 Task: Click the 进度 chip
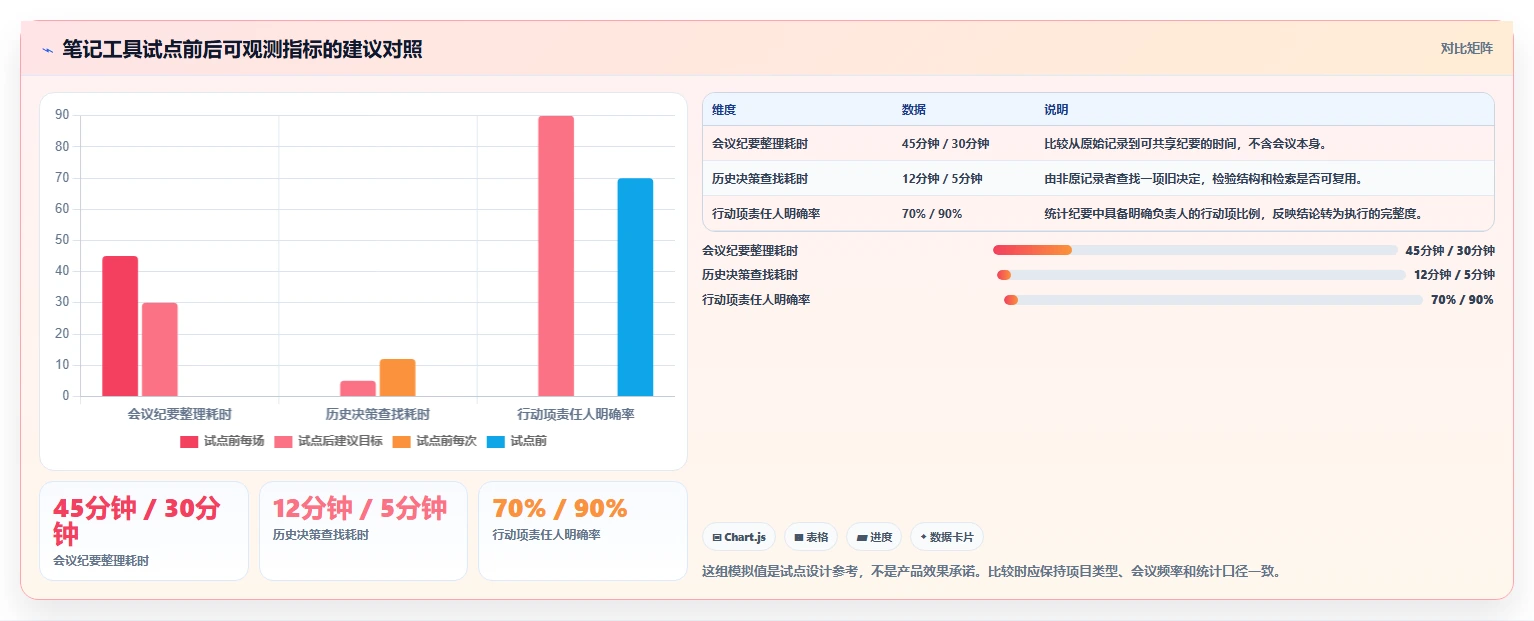[874, 537]
